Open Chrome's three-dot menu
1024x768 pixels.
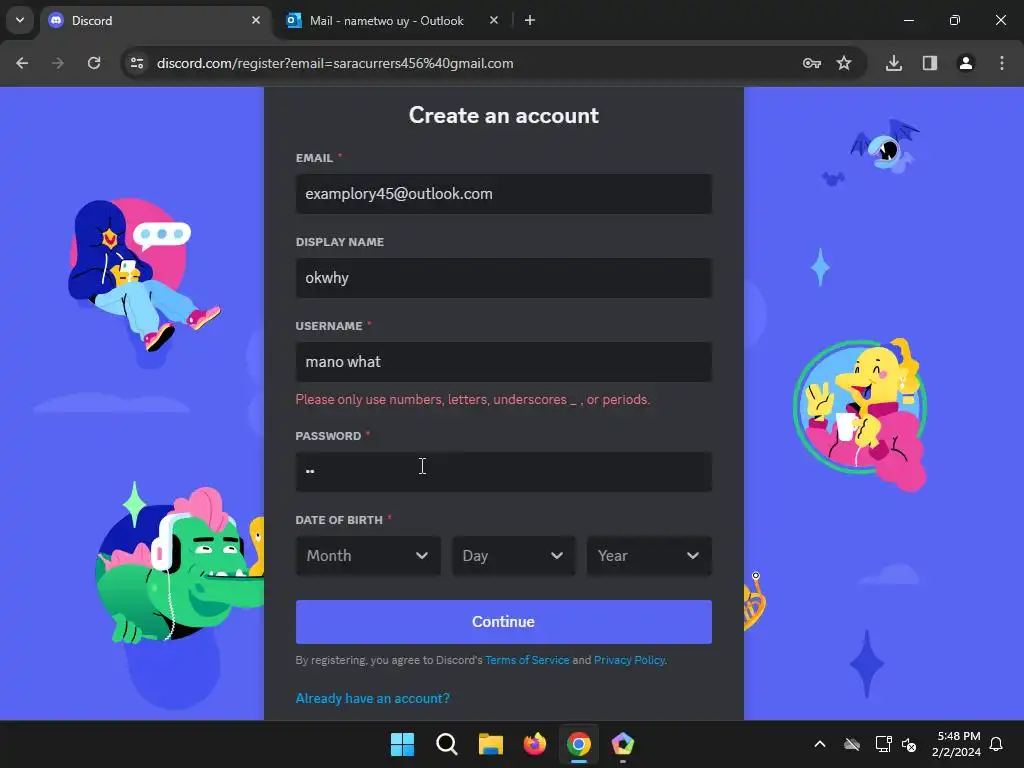pos(1002,63)
